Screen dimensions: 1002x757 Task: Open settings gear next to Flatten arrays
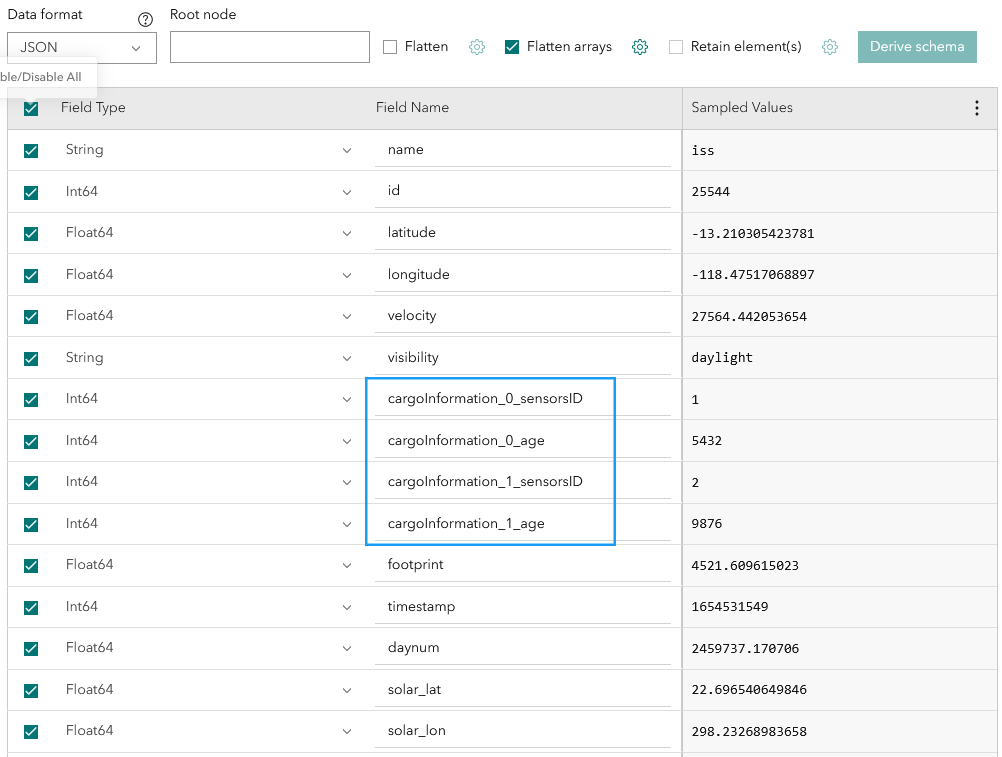639,46
